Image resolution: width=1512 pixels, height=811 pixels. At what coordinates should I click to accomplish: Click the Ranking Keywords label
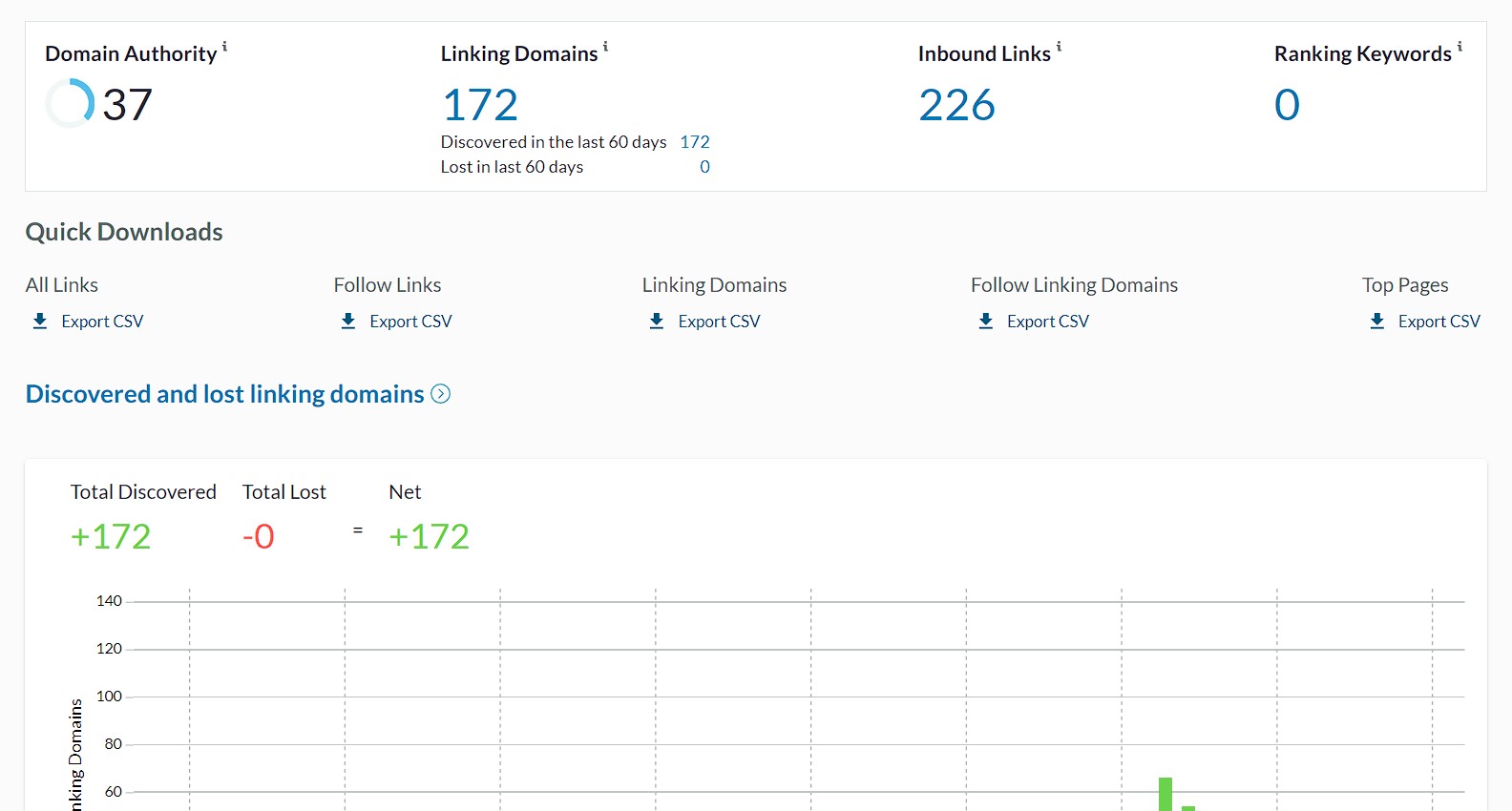pyautogui.click(x=1363, y=54)
